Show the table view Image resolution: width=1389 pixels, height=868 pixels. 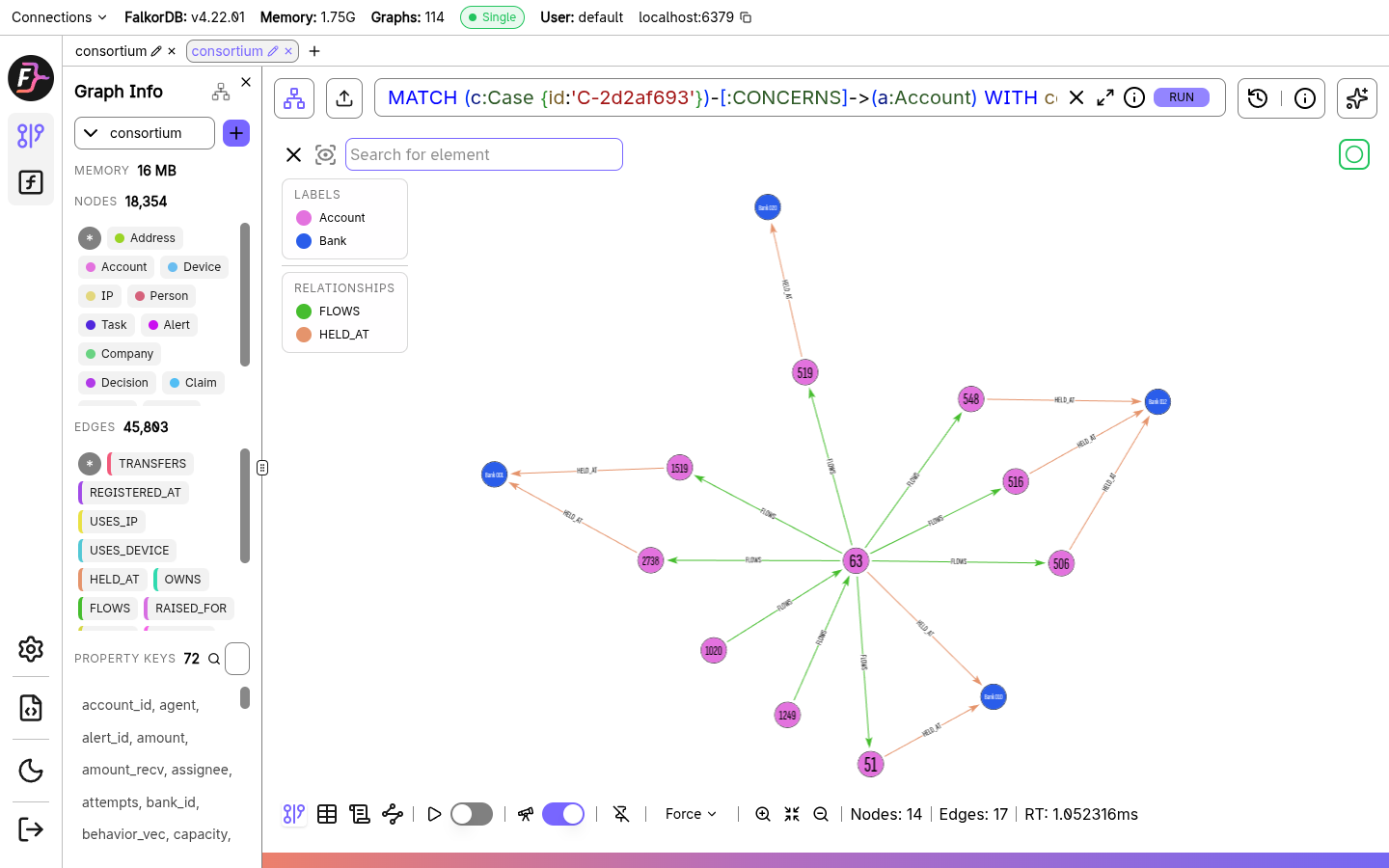327,814
